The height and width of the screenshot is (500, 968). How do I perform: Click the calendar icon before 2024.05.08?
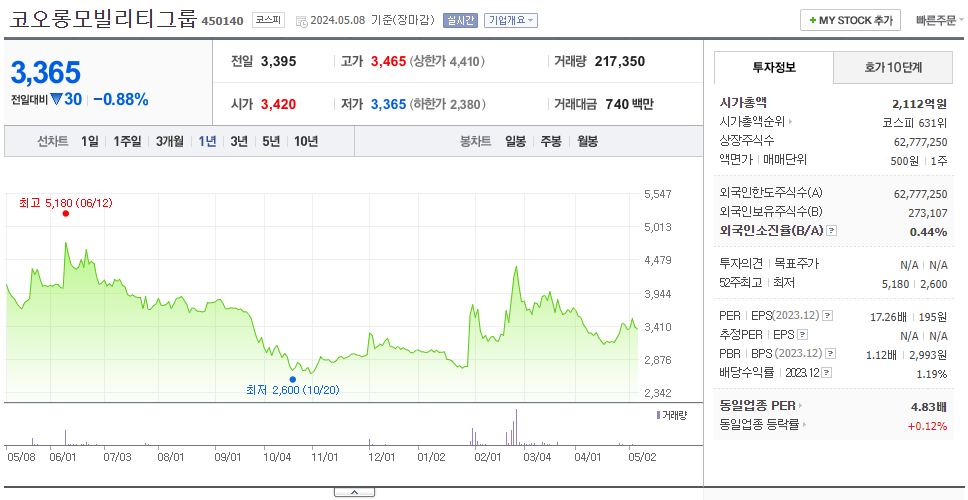click(301, 22)
